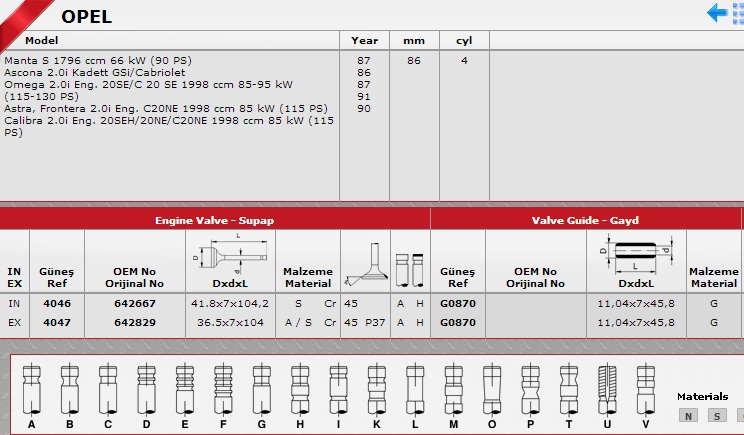Click OEM number 642667

(134, 302)
